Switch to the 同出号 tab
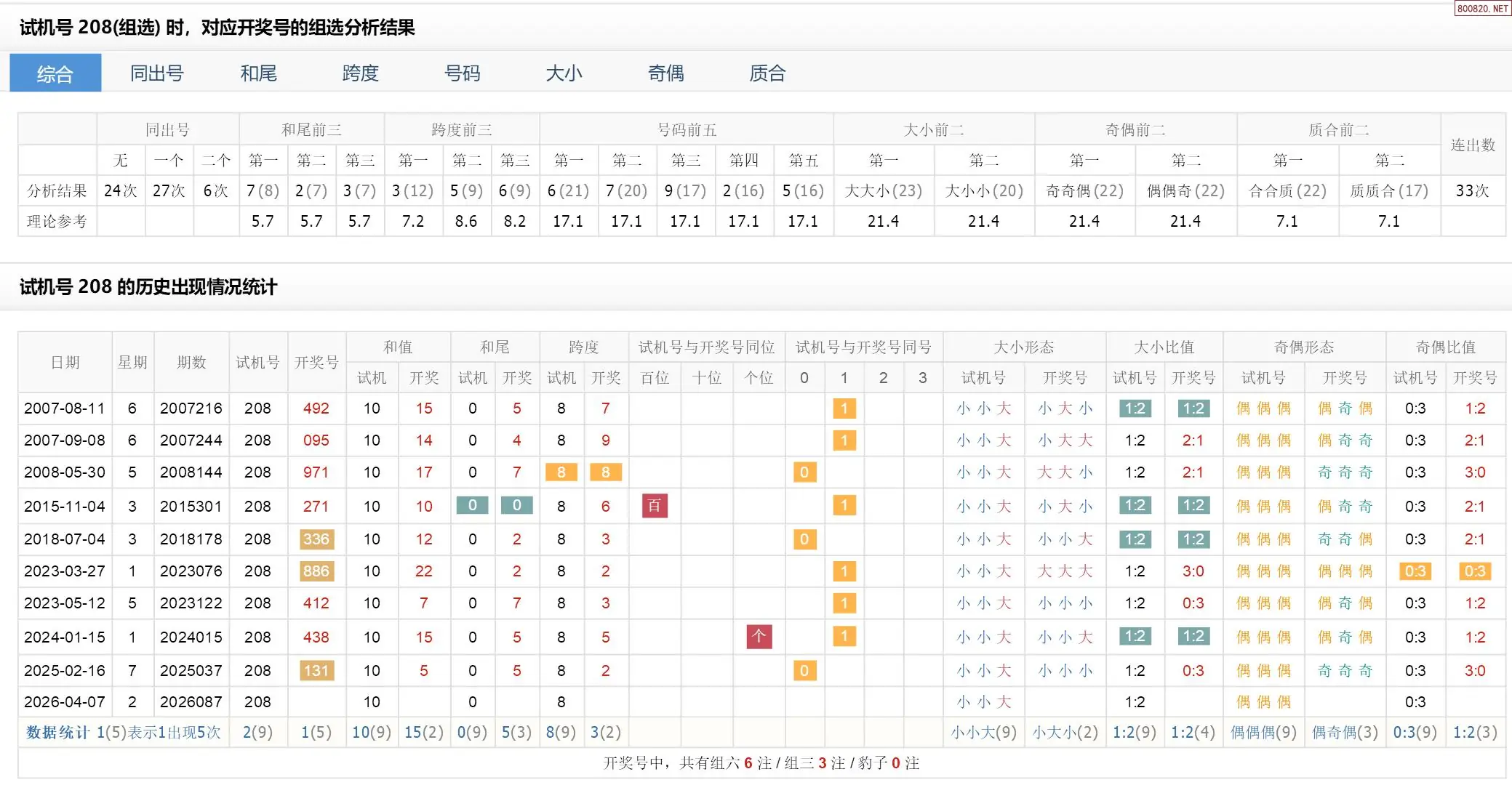The width and height of the screenshot is (1512, 785). 156,73
